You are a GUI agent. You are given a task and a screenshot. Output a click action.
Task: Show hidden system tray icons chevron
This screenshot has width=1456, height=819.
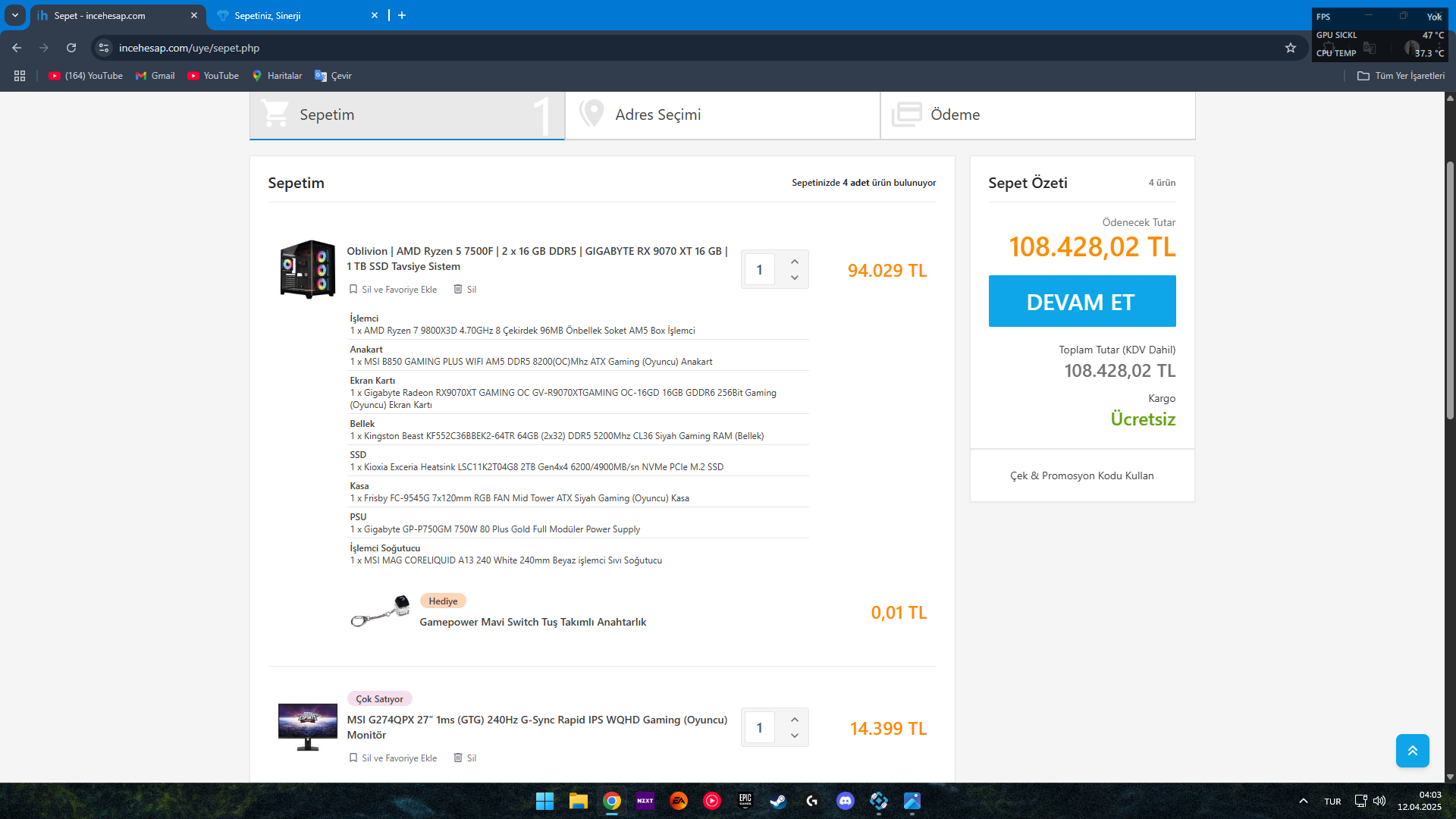point(1303,801)
